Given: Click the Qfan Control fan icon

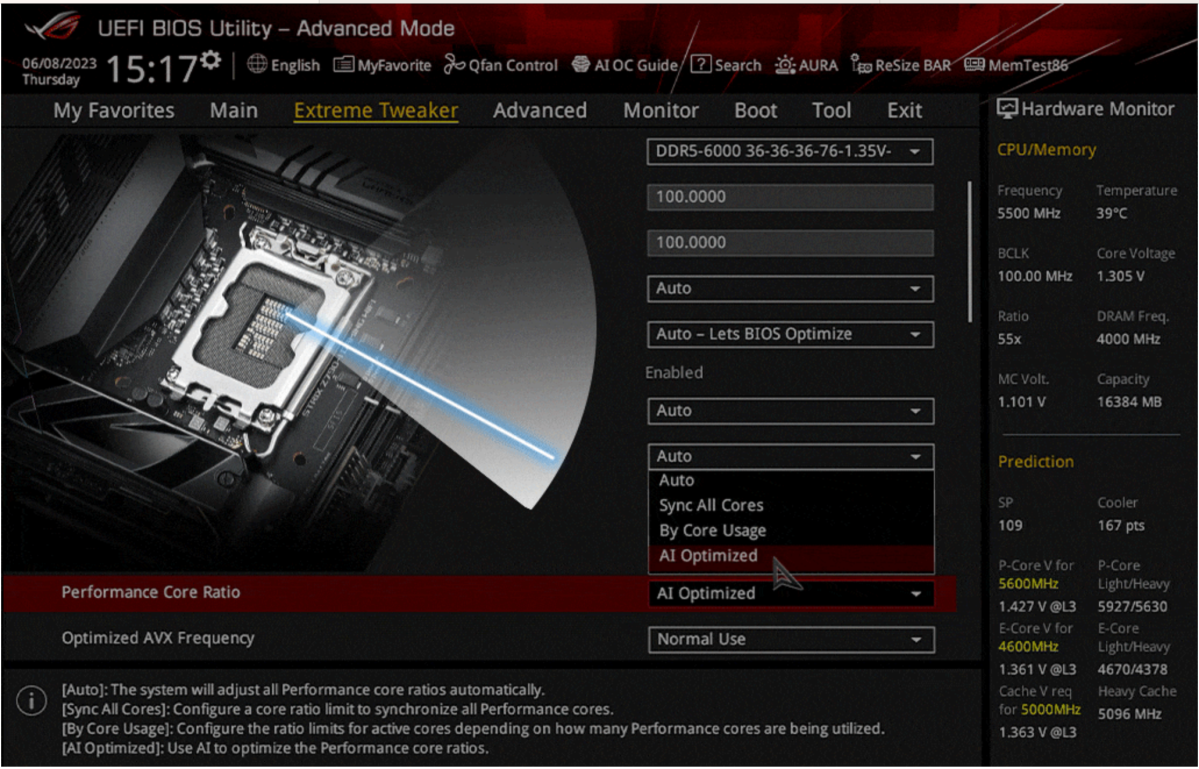Looking at the screenshot, I should [454, 66].
